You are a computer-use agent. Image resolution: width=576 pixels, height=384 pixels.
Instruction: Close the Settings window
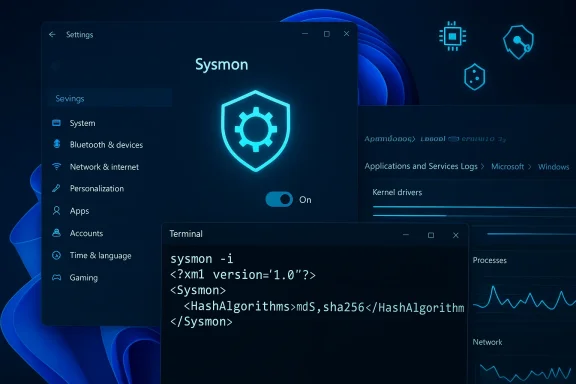(x=346, y=34)
